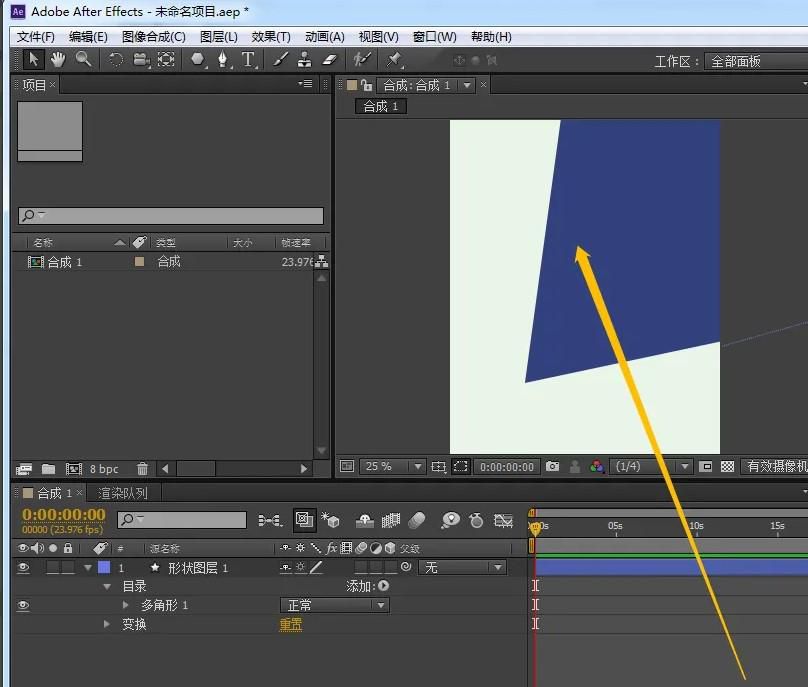808x687 pixels.
Task: Open the 文件(F) menu
Action: (x=36, y=37)
